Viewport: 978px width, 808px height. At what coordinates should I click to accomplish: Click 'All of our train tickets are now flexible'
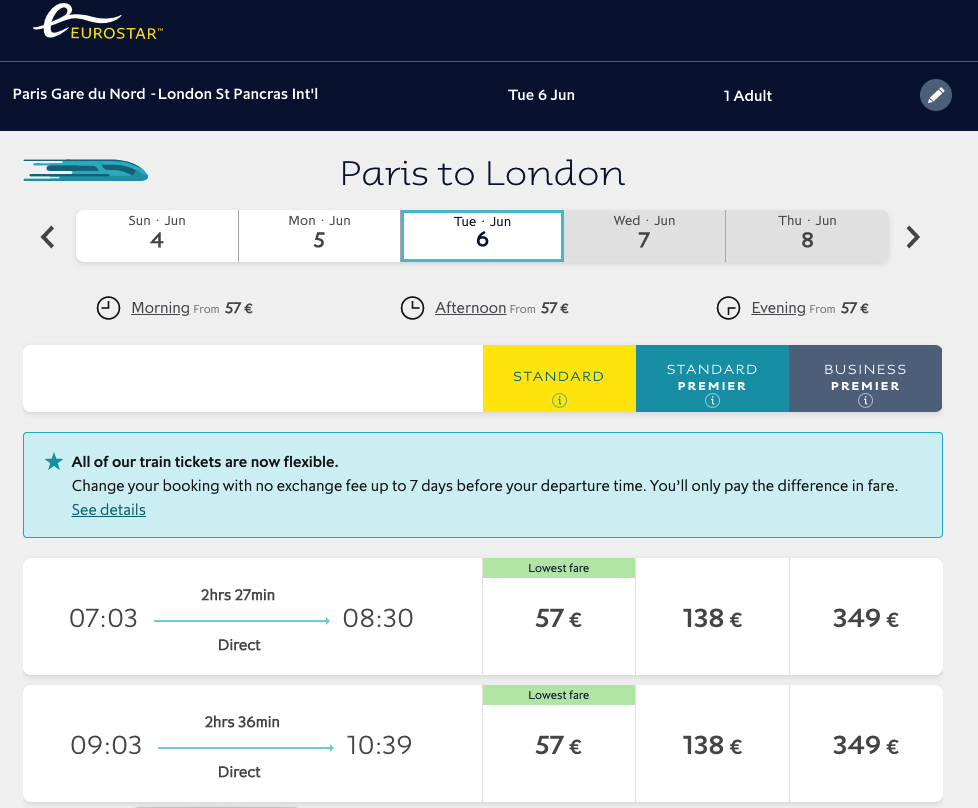tap(205, 462)
